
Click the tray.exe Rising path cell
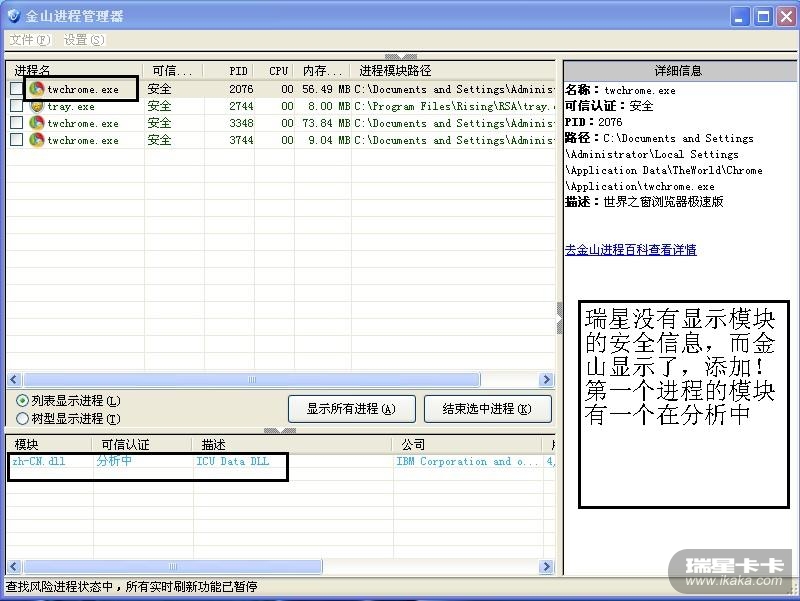[x=454, y=106]
